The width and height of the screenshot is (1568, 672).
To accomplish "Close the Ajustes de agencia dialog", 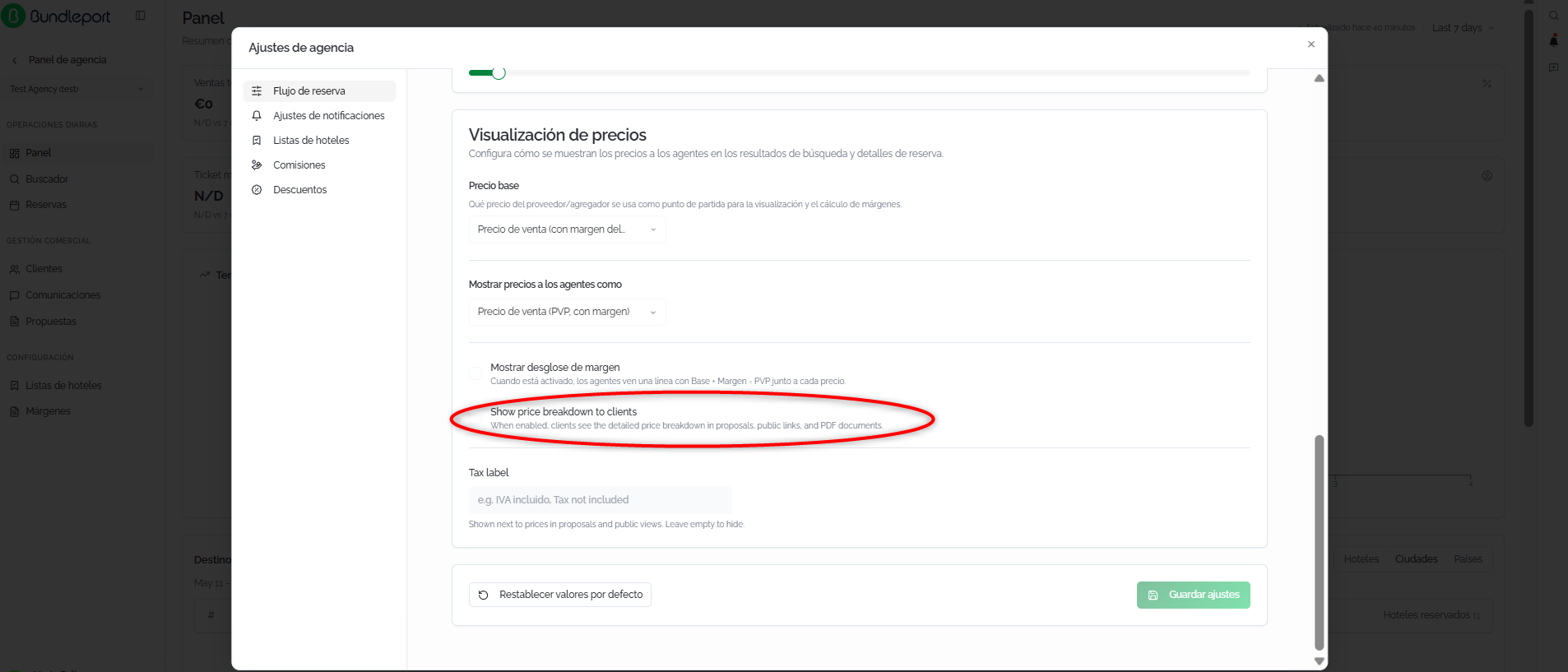I will pos(1311,44).
